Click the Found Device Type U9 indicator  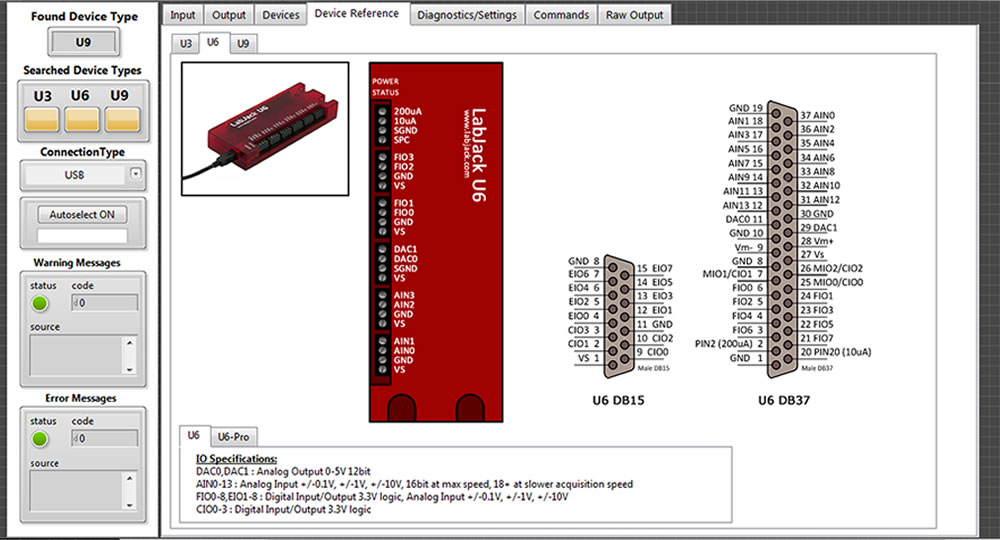[84, 43]
